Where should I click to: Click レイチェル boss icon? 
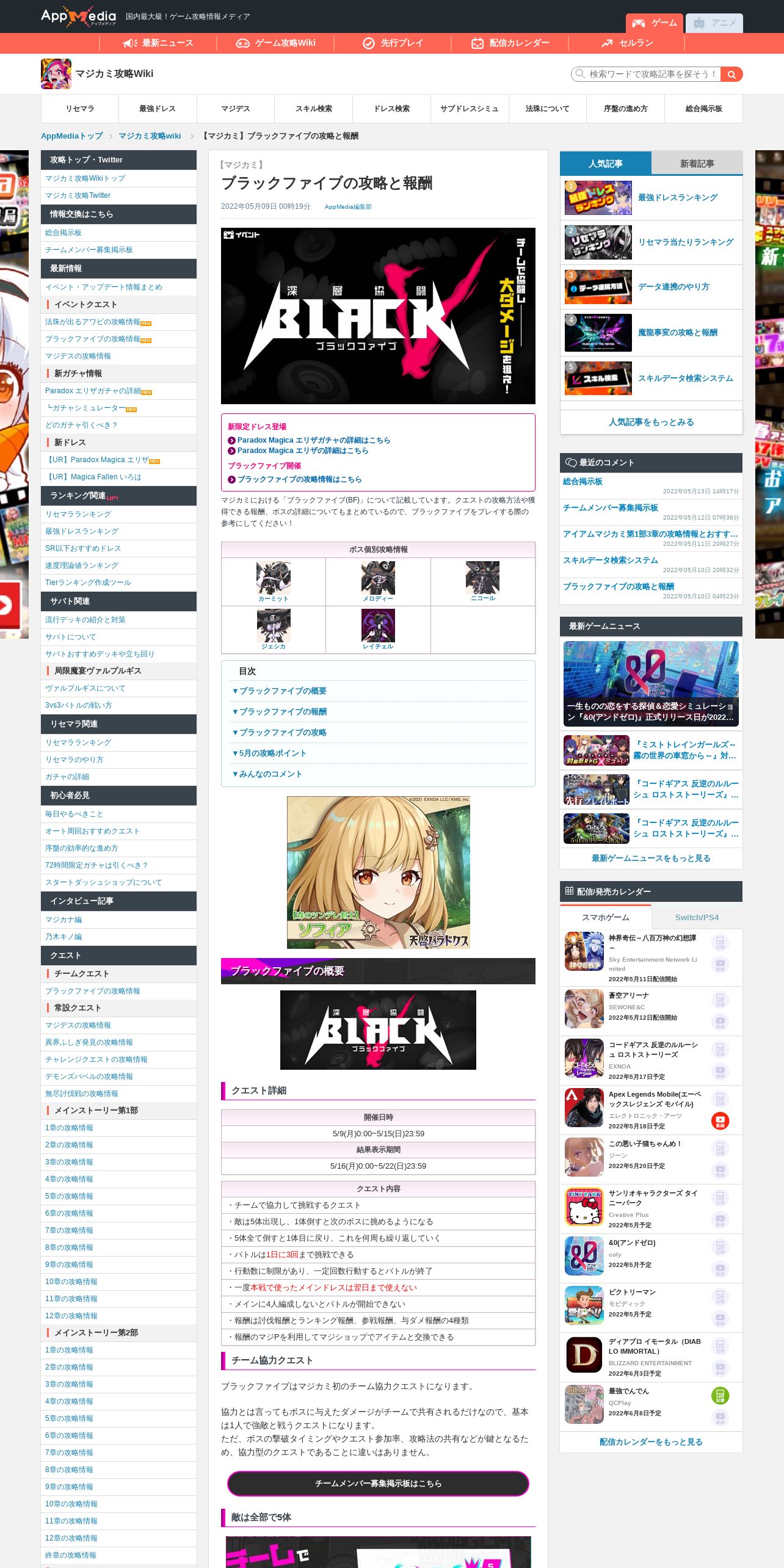click(x=378, y=626)
